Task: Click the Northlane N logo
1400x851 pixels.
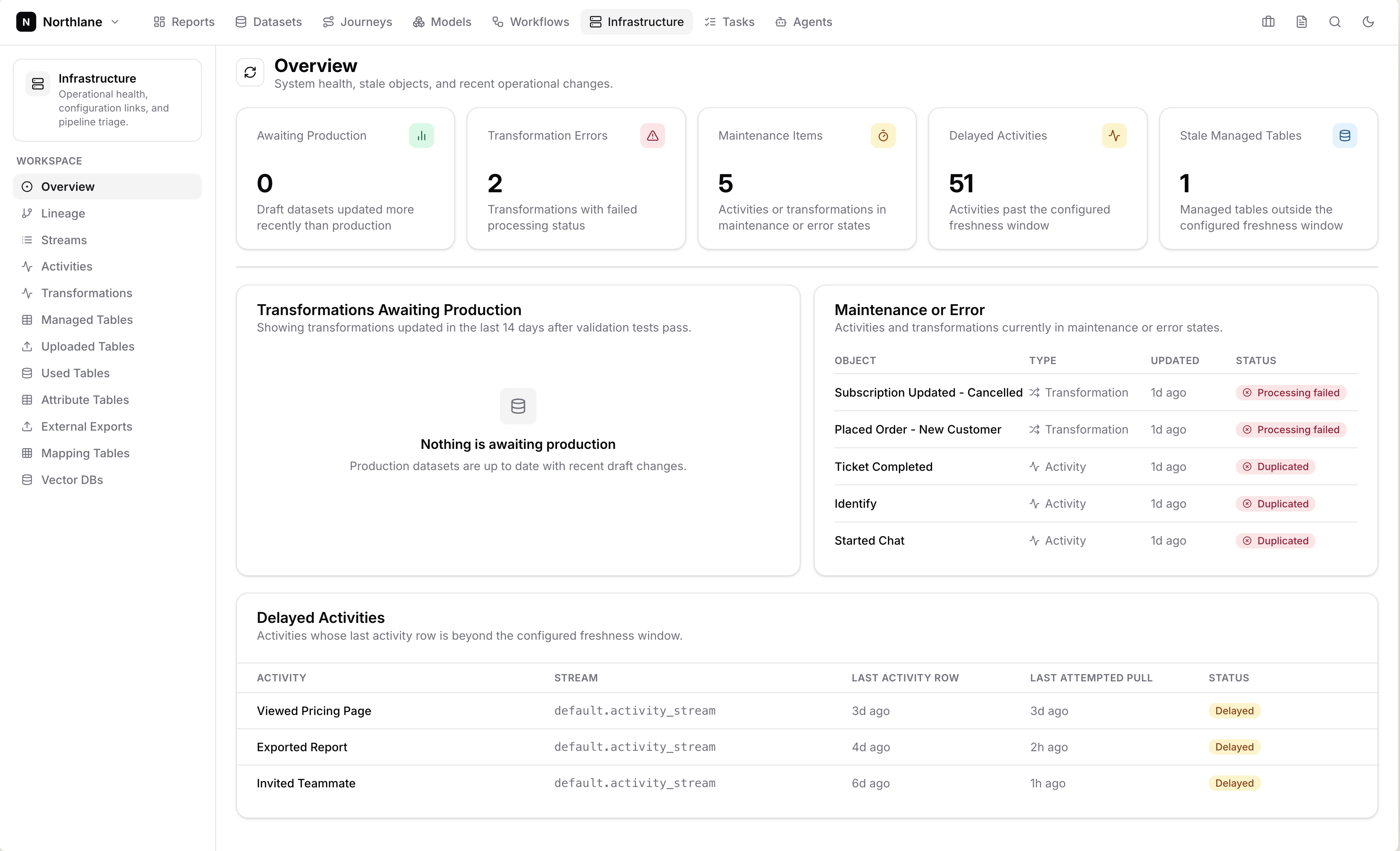Action: coord(26,22)
